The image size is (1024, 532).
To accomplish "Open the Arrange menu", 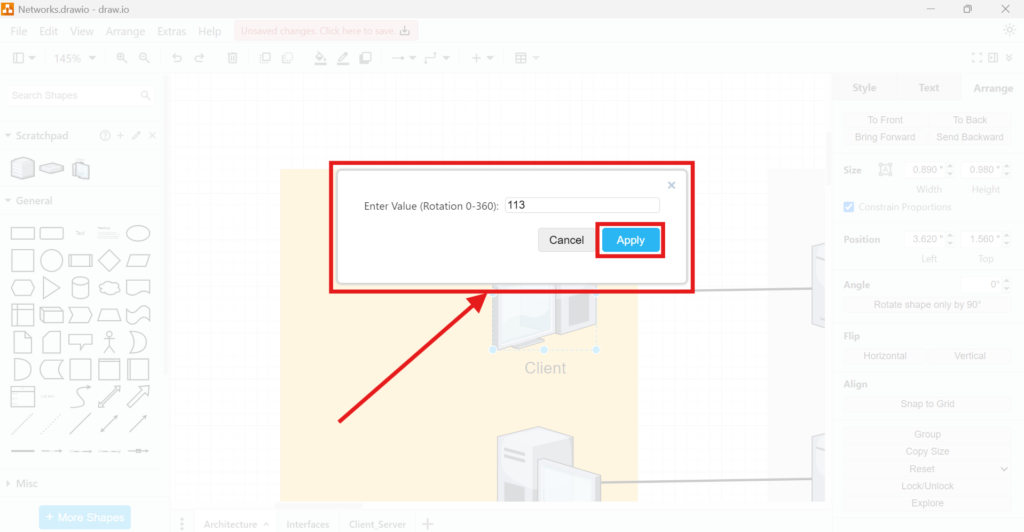I will point(125,31).
